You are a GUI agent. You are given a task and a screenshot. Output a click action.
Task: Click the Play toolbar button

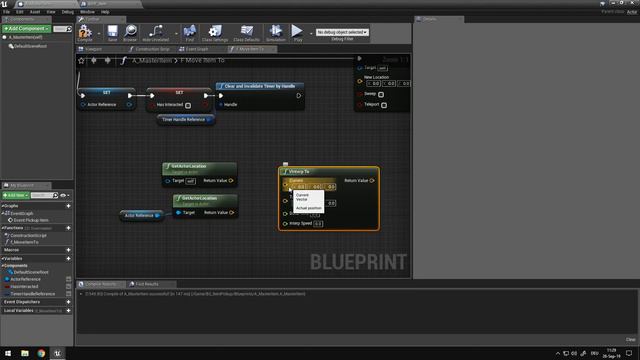[297, 31]
